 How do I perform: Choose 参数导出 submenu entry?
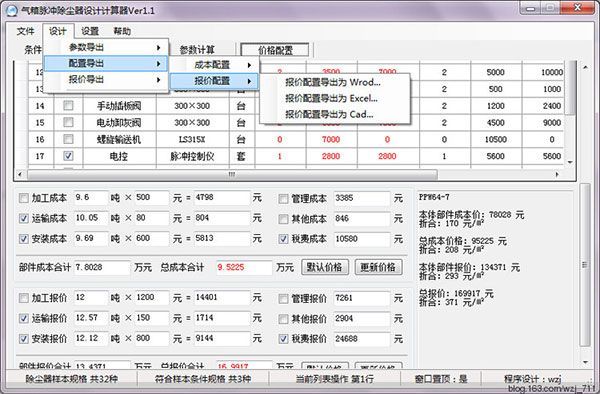click(106, 47)
